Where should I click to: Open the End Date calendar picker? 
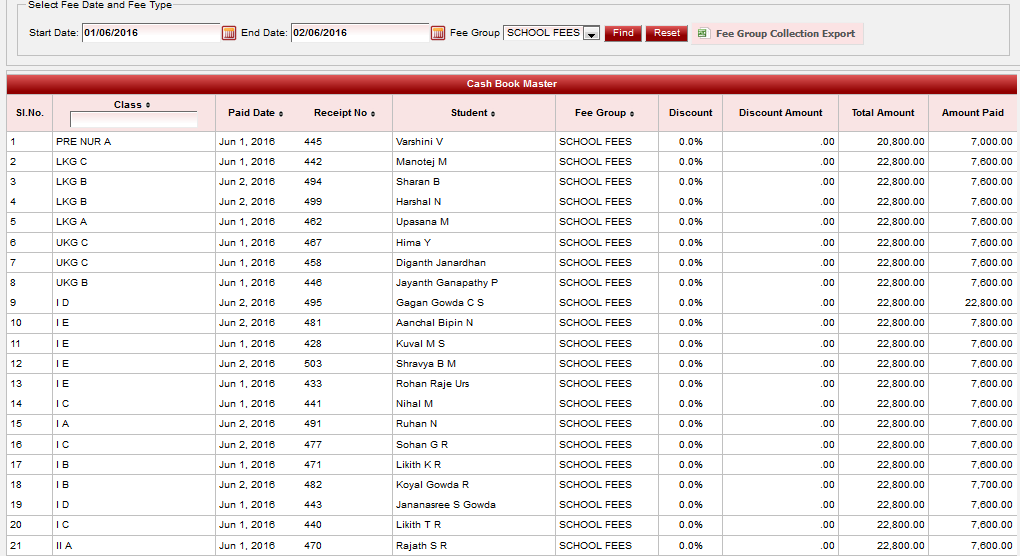tap(437, 34)
